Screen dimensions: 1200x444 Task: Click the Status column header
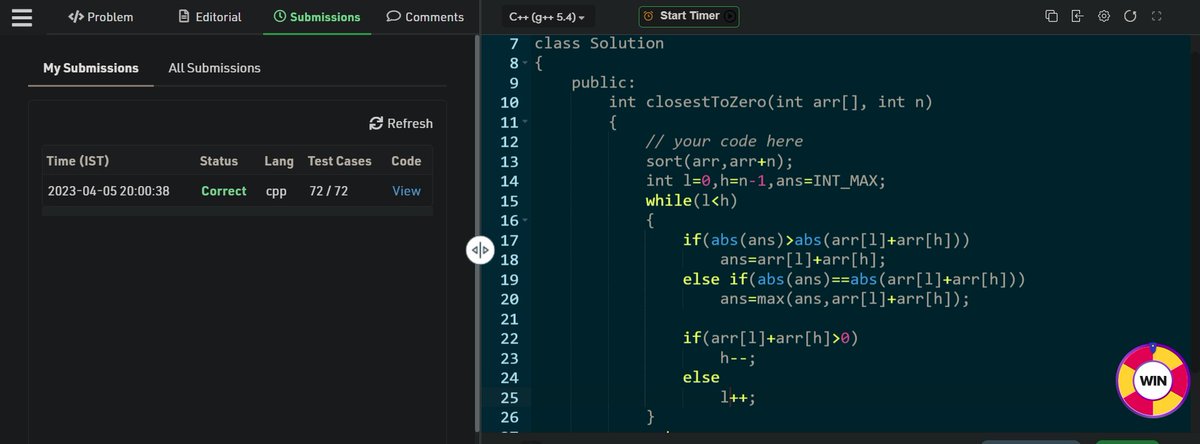coord(219,161)
